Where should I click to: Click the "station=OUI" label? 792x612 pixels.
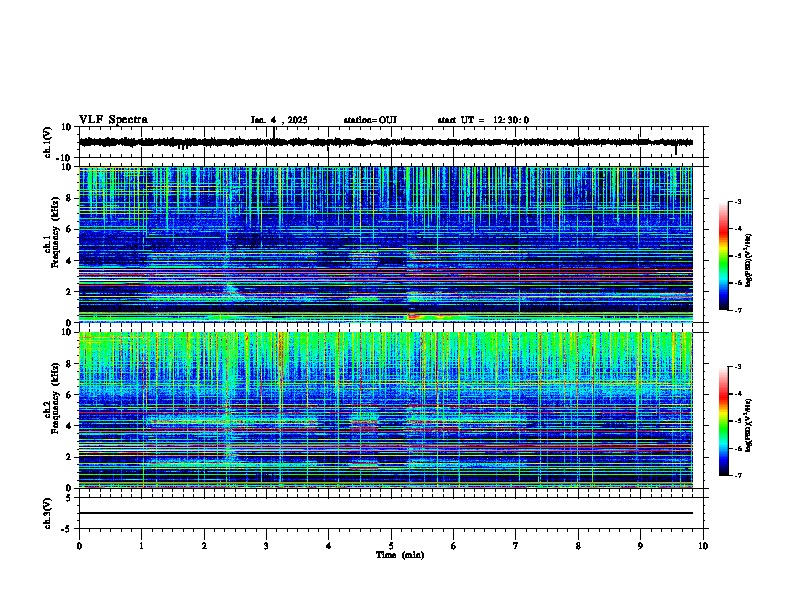tap(370, 120)
